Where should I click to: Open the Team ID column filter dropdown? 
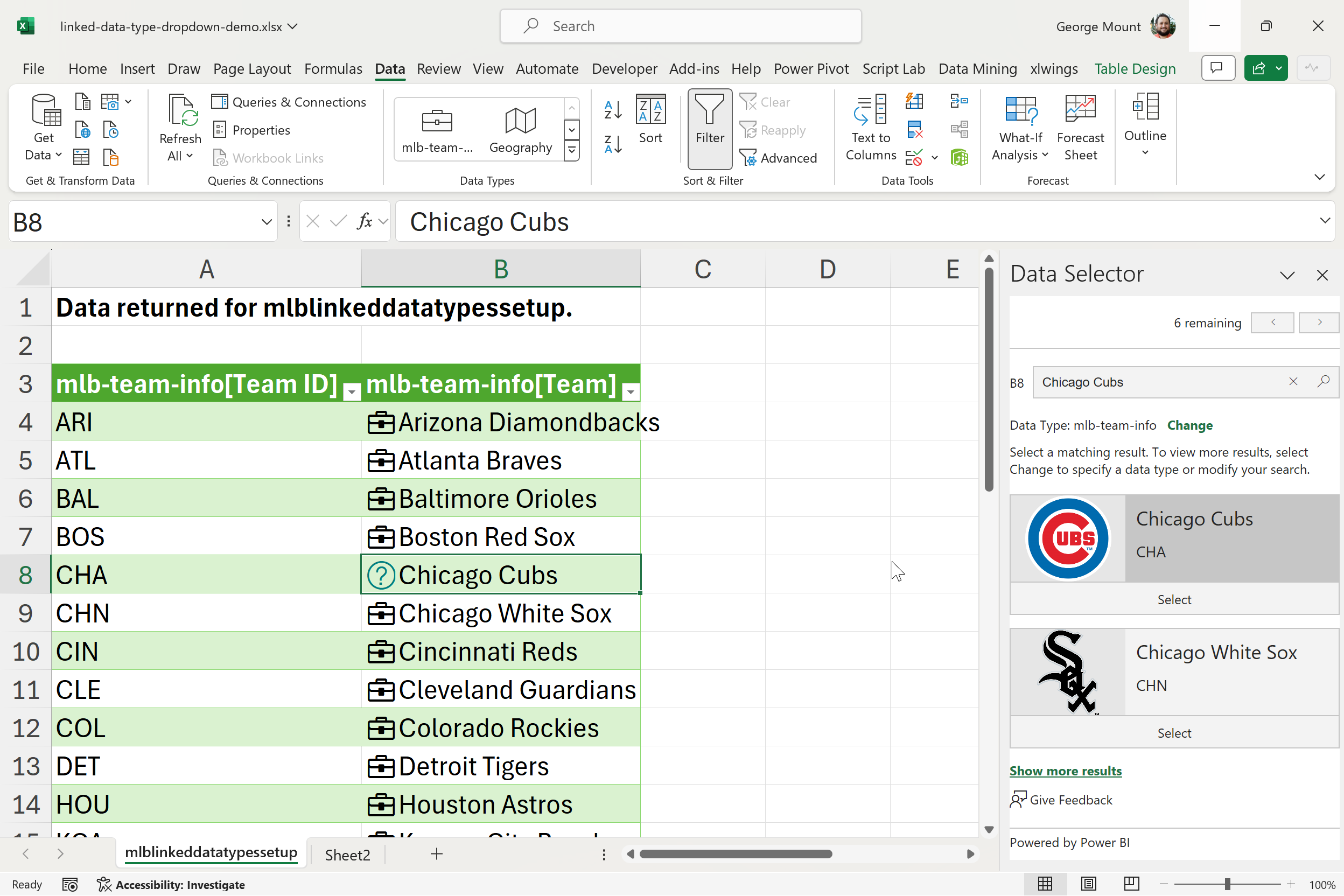(352, 391)
